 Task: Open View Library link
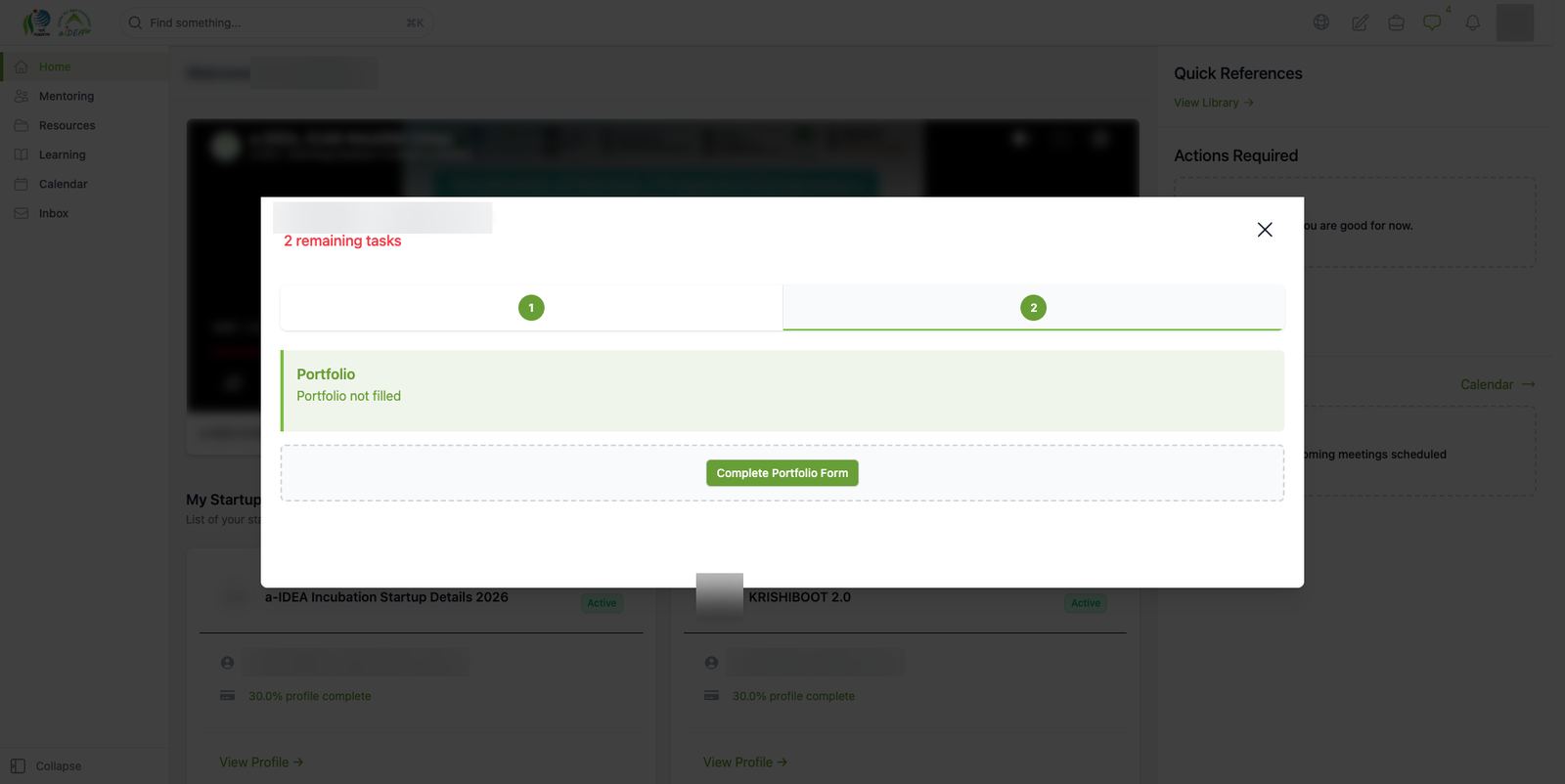coord(1214,103)
